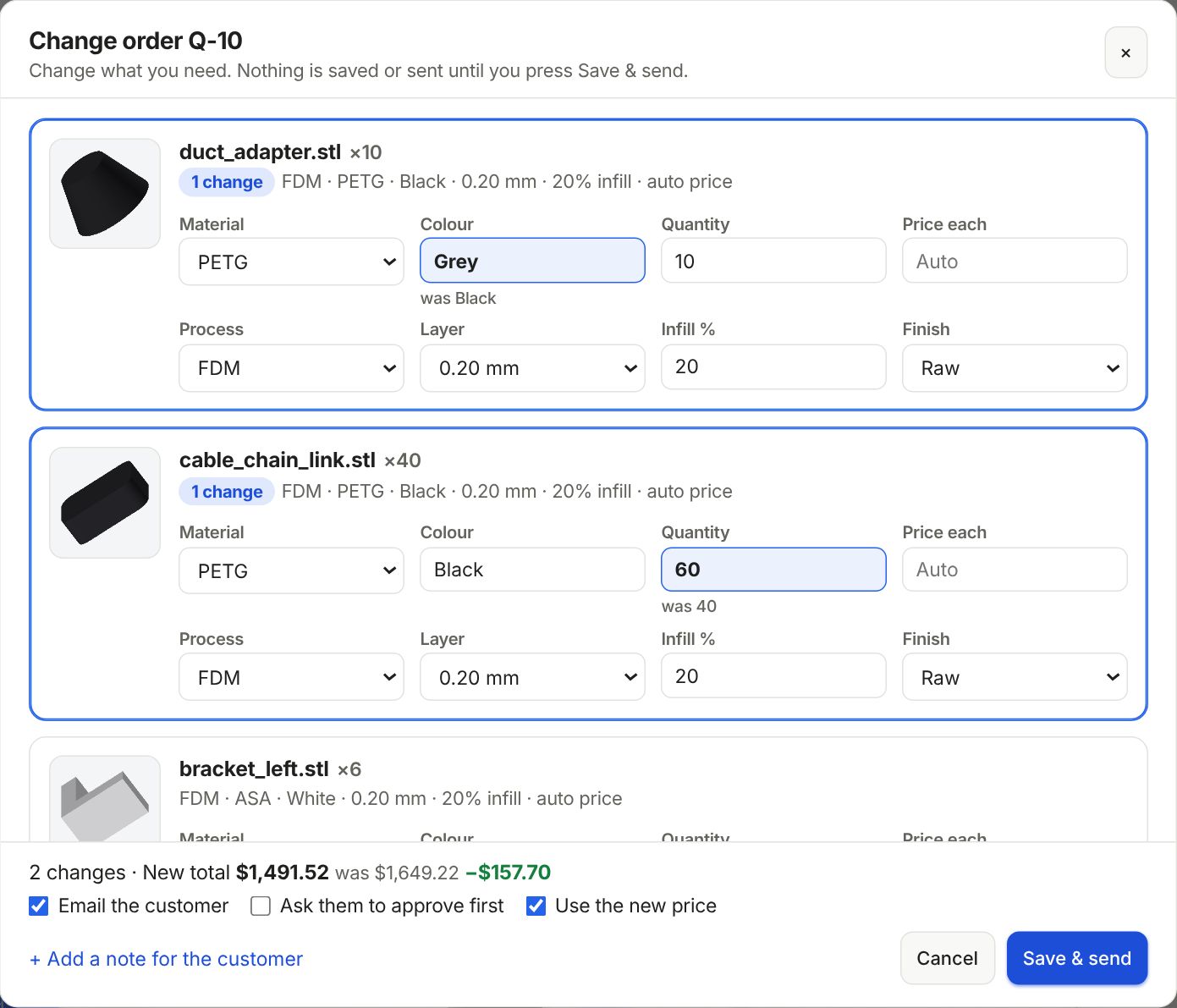1177x1008 pixels.
Task: Click bracket_left.stl spec summary with ASA
Action: tap(400, 799)
